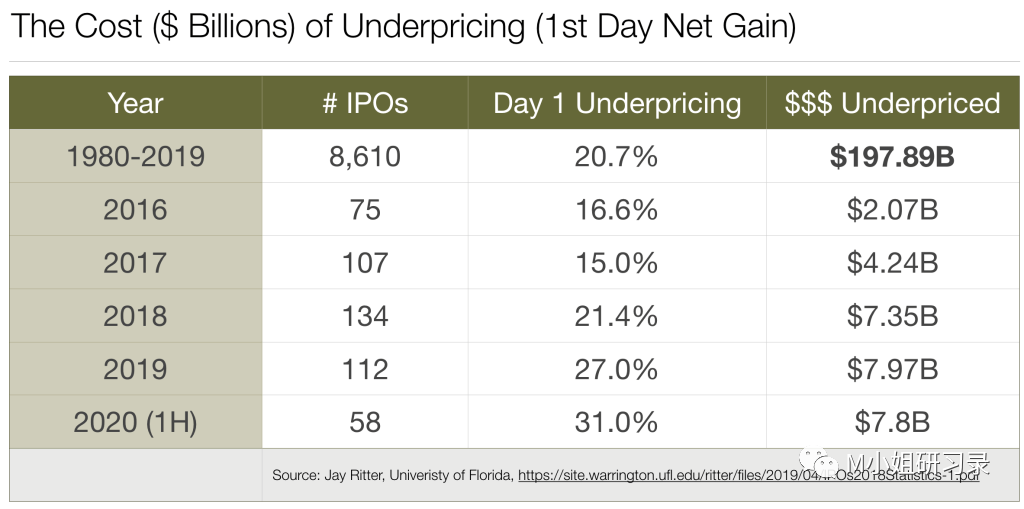Select the '1980-2019' year cell
This screenshot has height=509, width=1024.
[x=135, y=157]
